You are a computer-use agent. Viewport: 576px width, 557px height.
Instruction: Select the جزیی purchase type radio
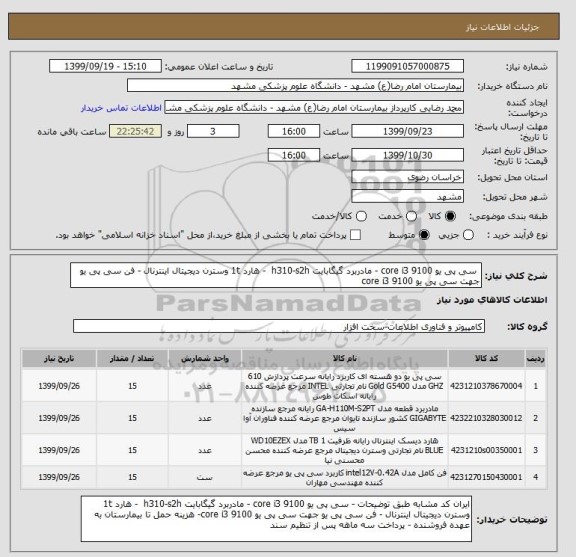tap(468, 235)
